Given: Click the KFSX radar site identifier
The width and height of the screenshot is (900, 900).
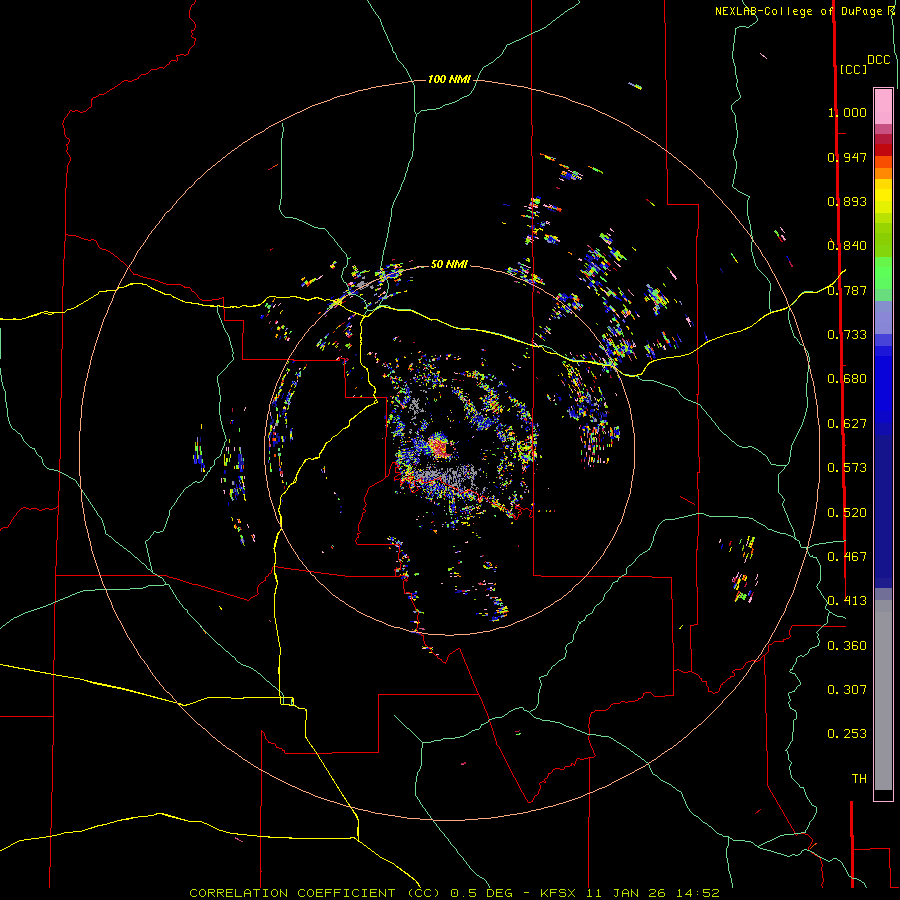Looking at the screenshot, I should [x=557, y=893].
